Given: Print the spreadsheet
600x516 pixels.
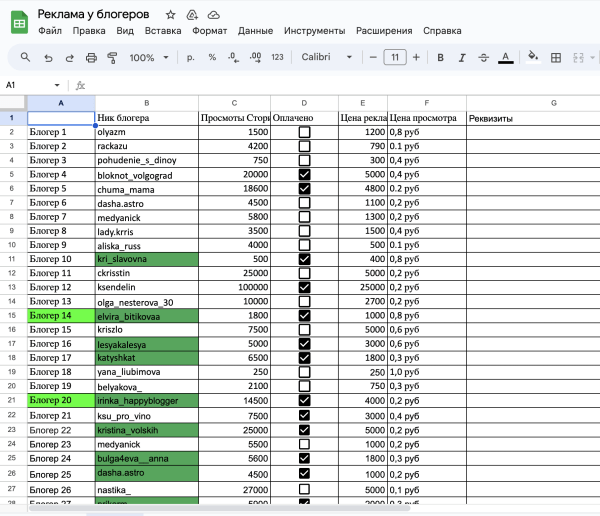Looking at the screenshot, I should click(90, 58).
